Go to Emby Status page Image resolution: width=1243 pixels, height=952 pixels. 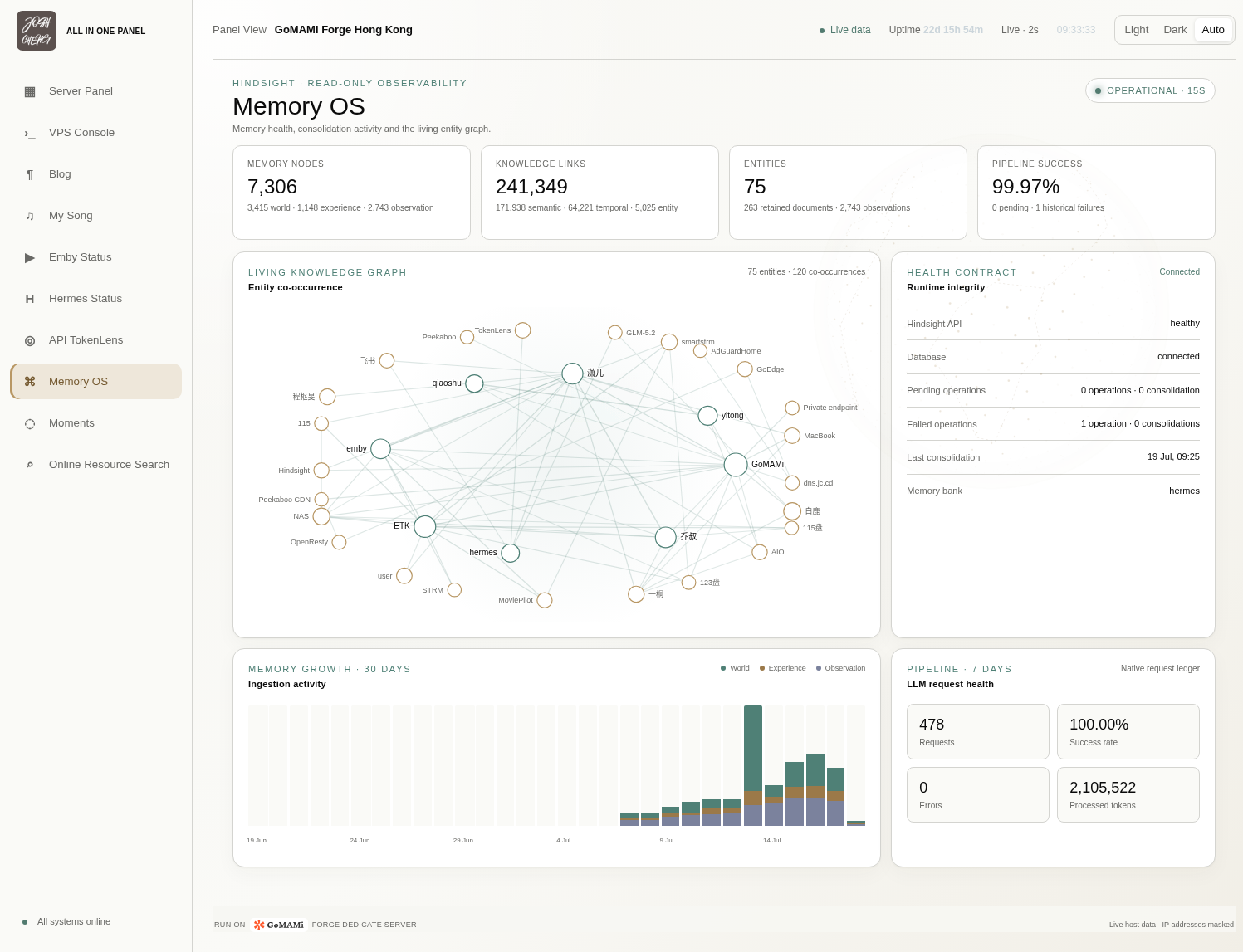[95, 257]
